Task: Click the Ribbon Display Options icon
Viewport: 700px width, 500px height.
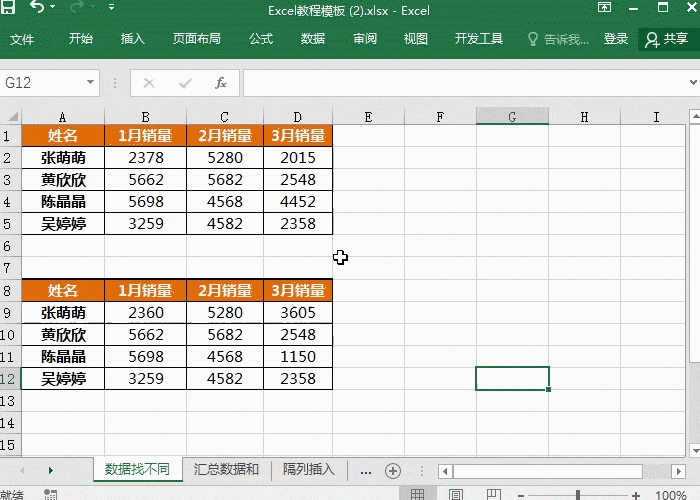Action: click(604, 11)
